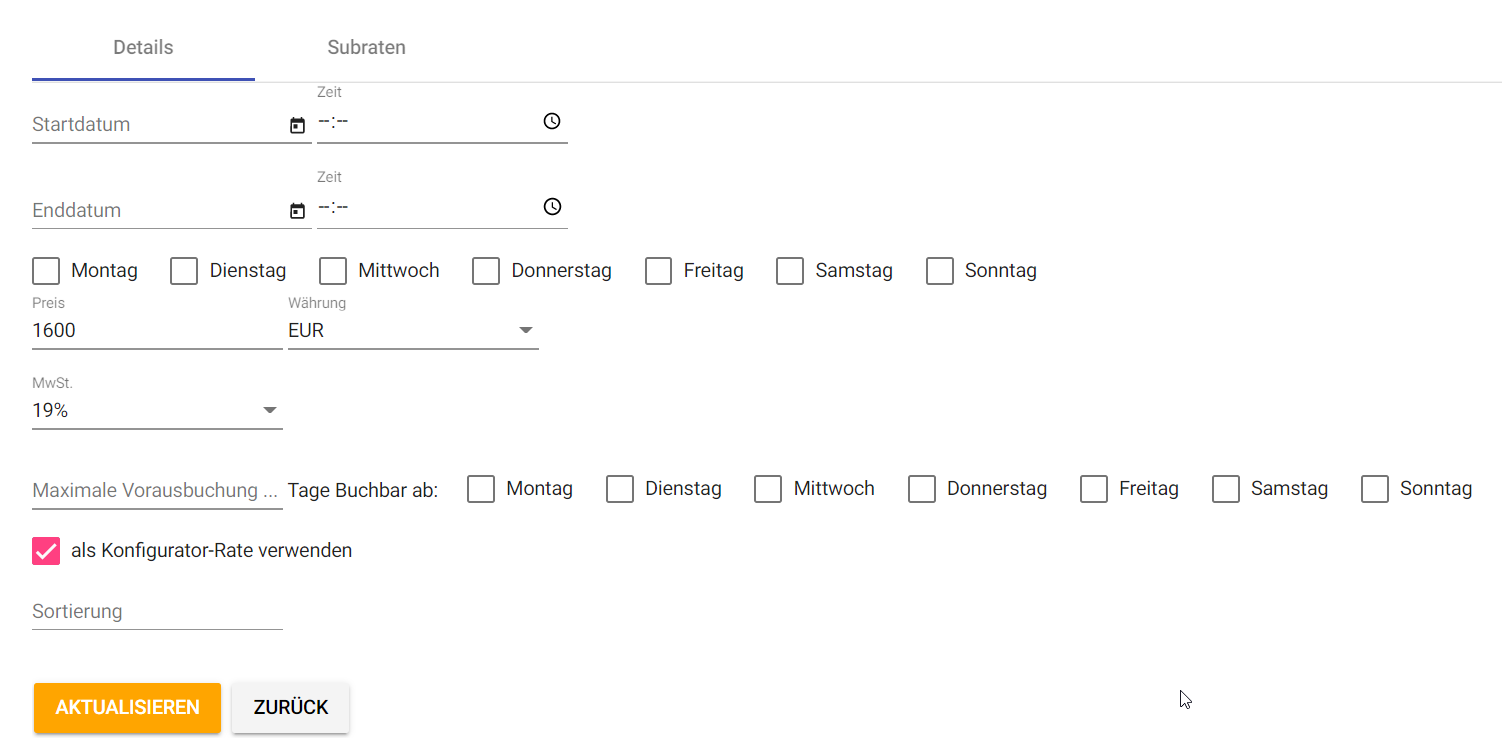
Task: Tick Mittwoch under Tage Buchbar ab
Action: (768, 489)
